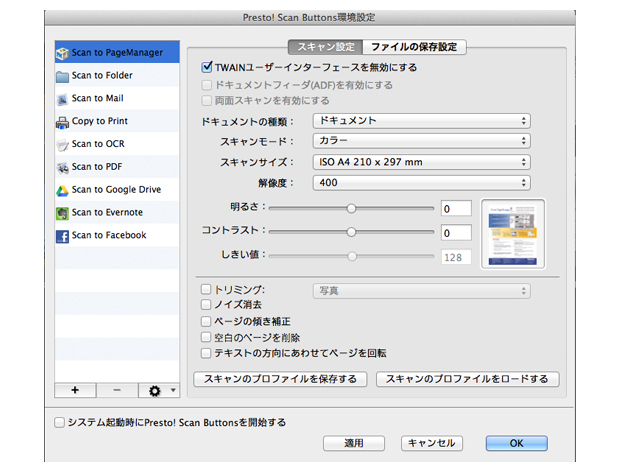620x468 pixels.
Task: Click the しきい値 slider handle
Action: (352, 257)
